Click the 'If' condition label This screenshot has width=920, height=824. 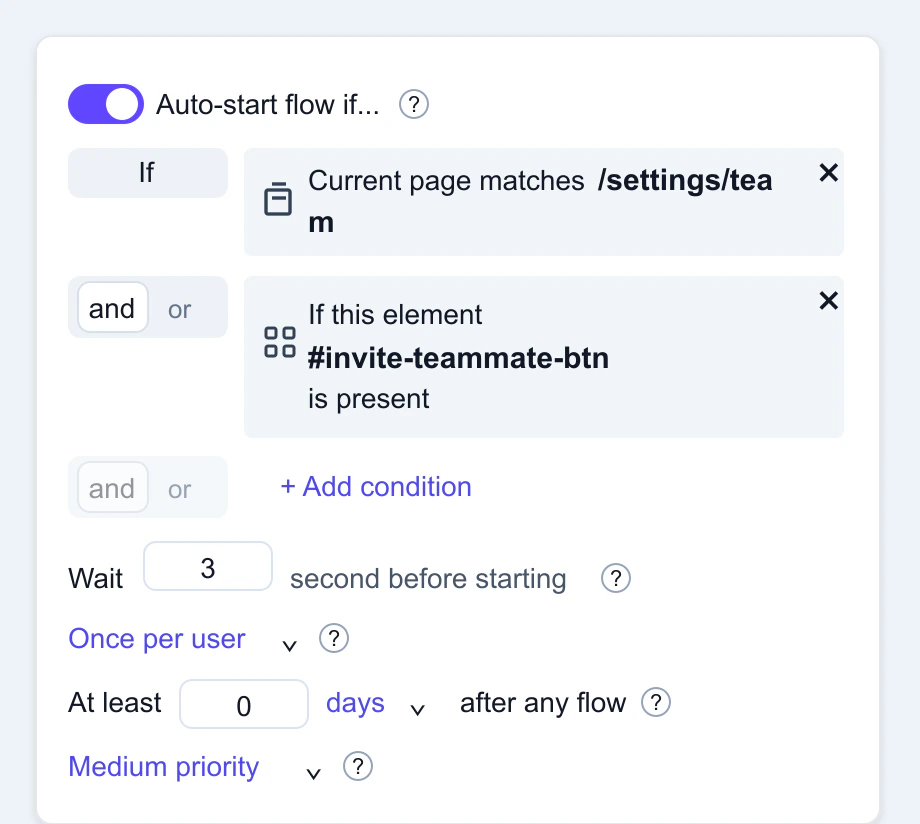point(147,172)
